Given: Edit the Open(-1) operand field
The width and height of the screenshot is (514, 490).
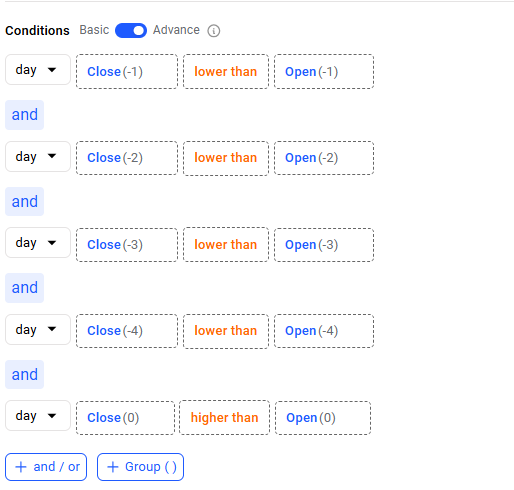Looking at the screenshot, I should tap(324, 72).
